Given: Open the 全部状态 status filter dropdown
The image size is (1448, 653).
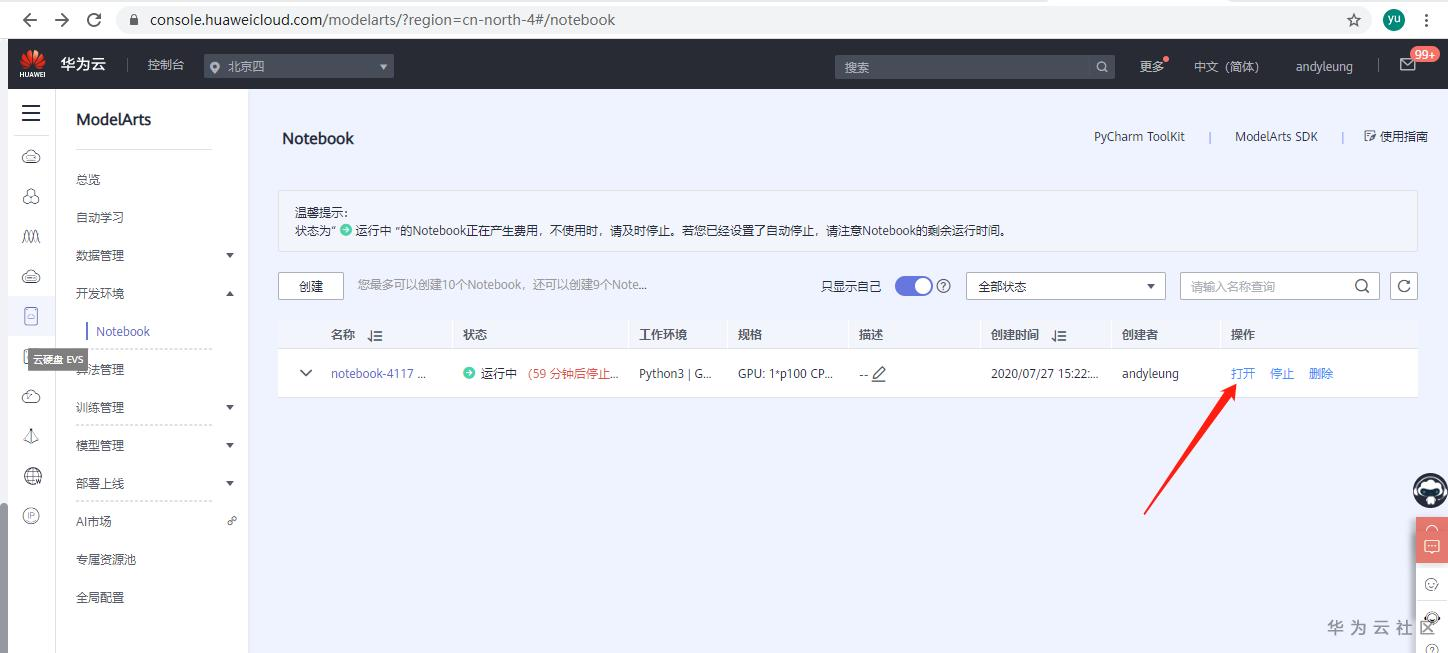Looking at the screenshot, I should tap(1066, 286).
